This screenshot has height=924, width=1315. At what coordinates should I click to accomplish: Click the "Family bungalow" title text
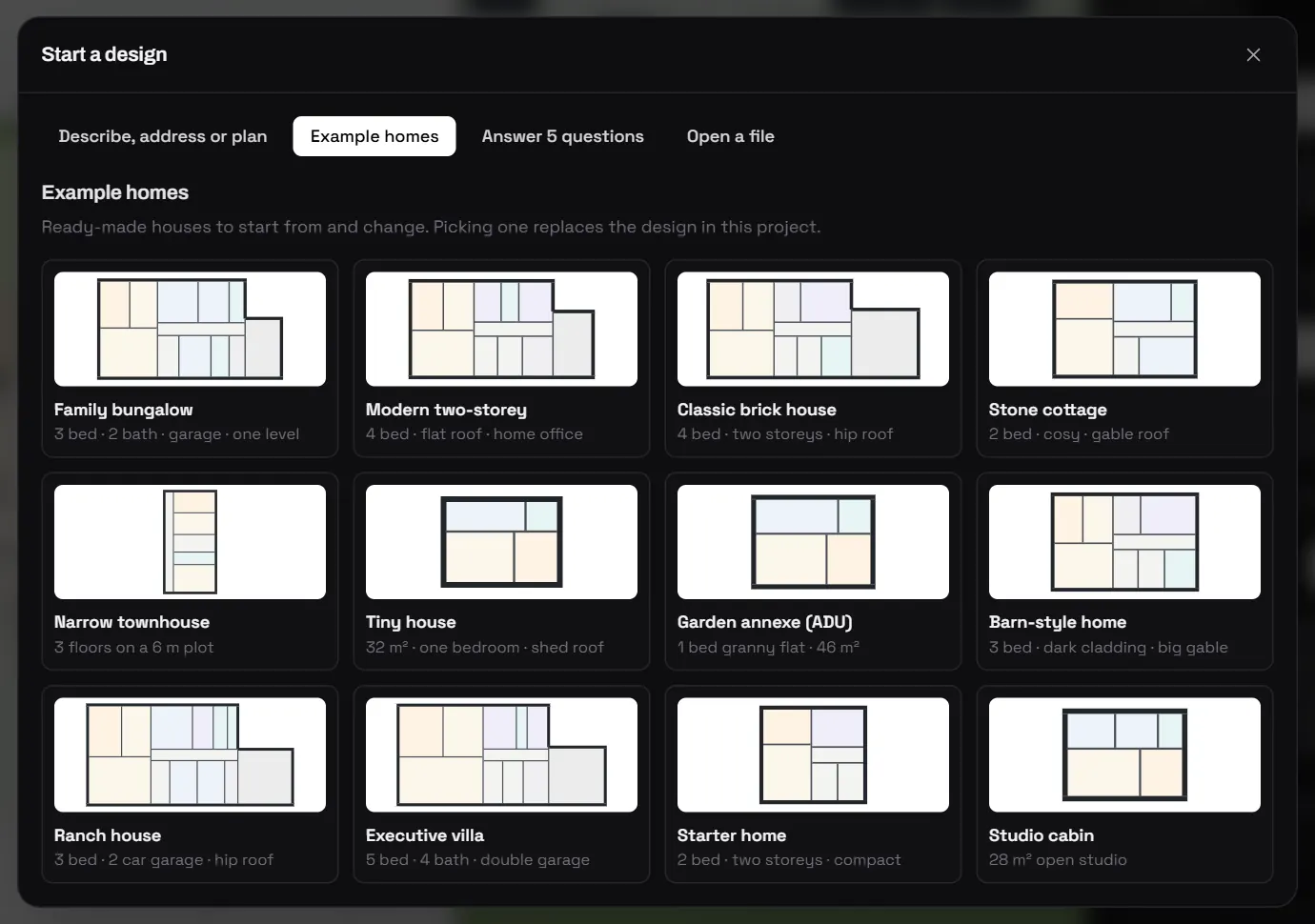click(x=124, y=410)
